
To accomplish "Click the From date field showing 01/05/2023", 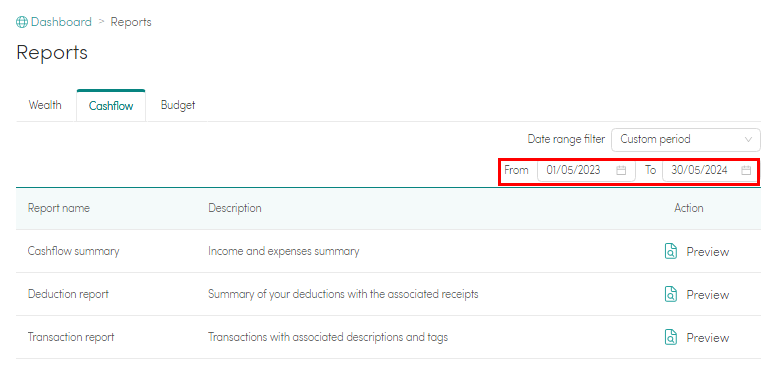I will click(x=586, y=170).
